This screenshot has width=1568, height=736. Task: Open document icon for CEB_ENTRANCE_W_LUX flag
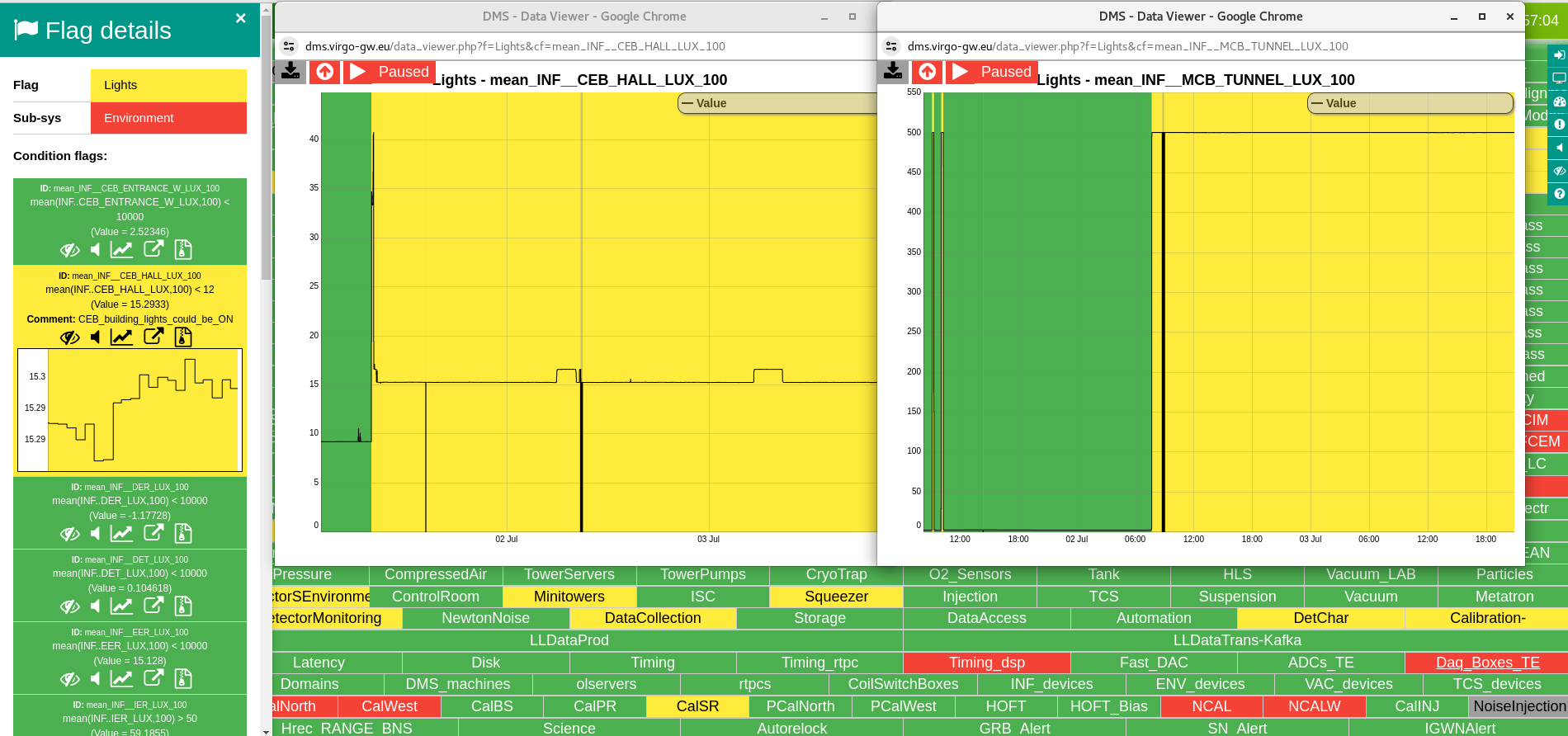(183, 249)
